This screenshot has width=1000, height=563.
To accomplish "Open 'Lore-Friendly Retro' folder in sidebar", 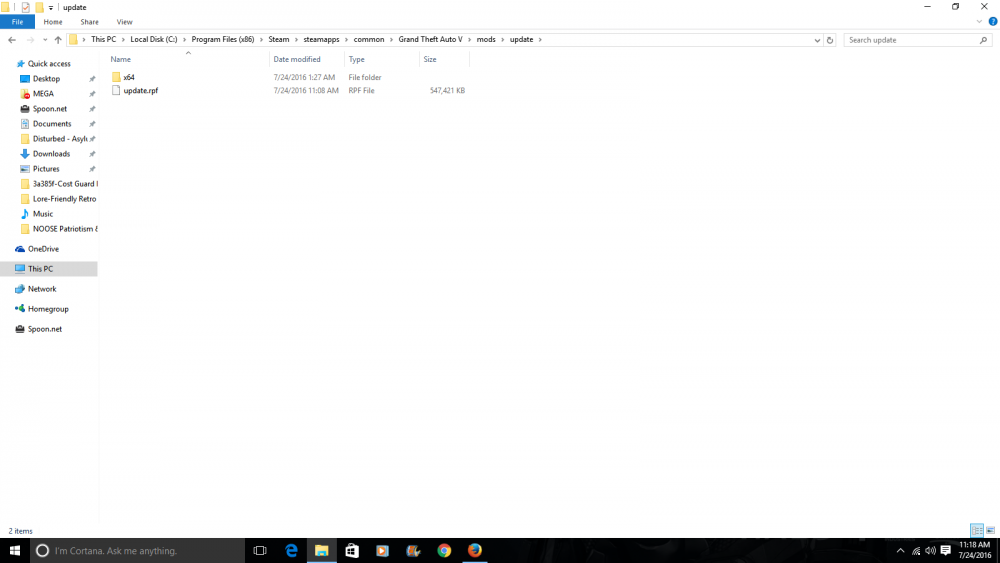I will click(64, 199).
